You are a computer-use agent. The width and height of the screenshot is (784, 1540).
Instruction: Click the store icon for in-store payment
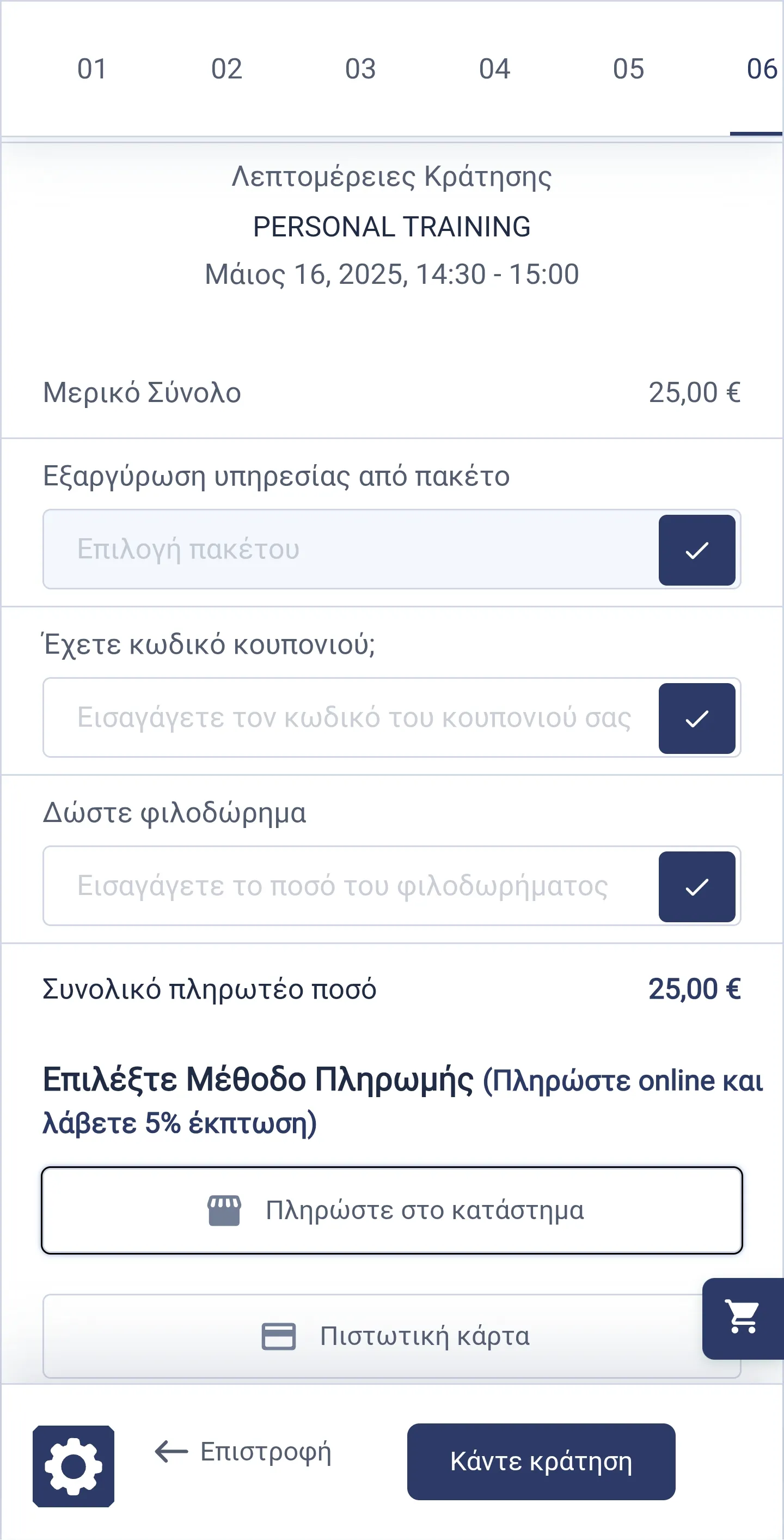point(224,1210)
